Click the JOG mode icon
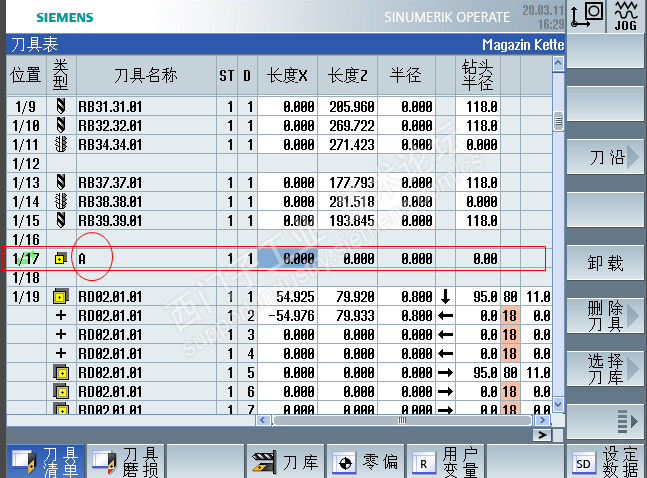647x478 pixels. [626, 16]
